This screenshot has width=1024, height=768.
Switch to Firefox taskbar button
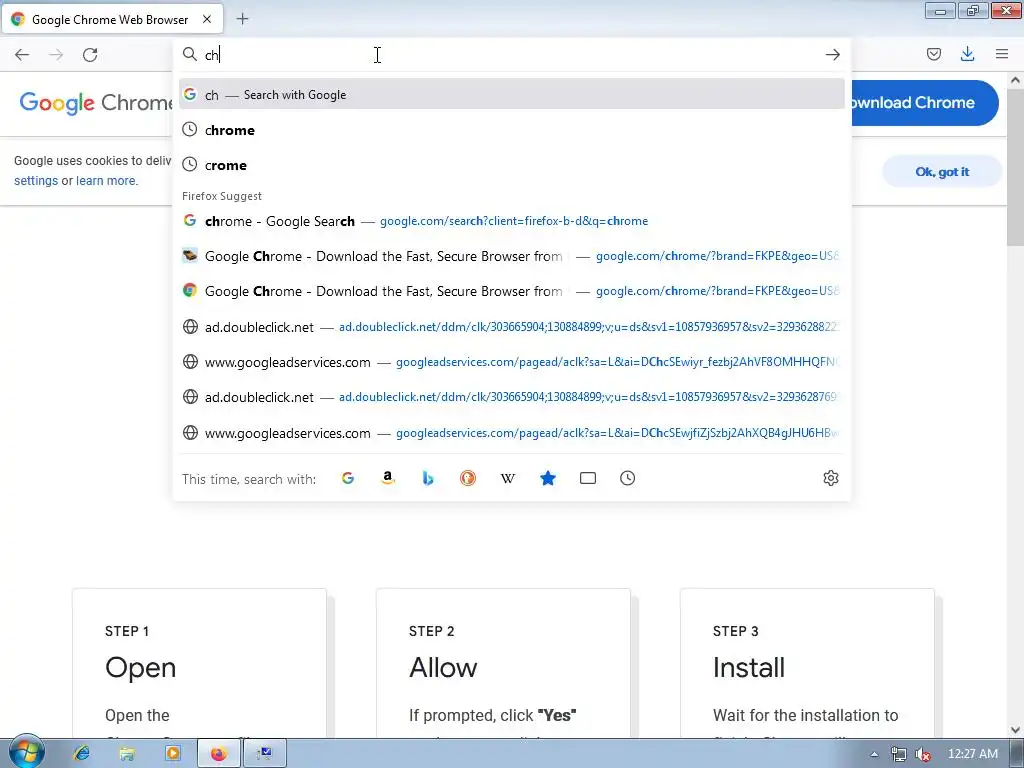coord(219,754)
